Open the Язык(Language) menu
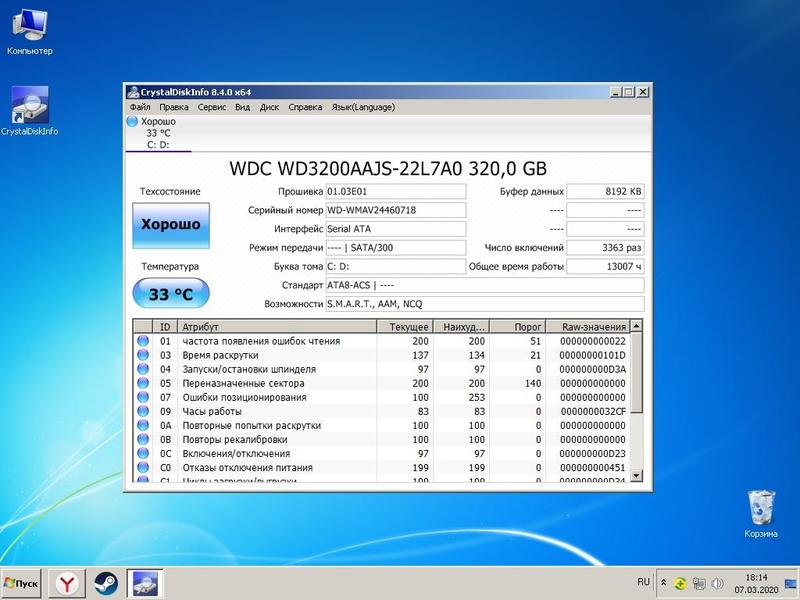The width and height of the screenshot is (800, 600). pos(362,107)
